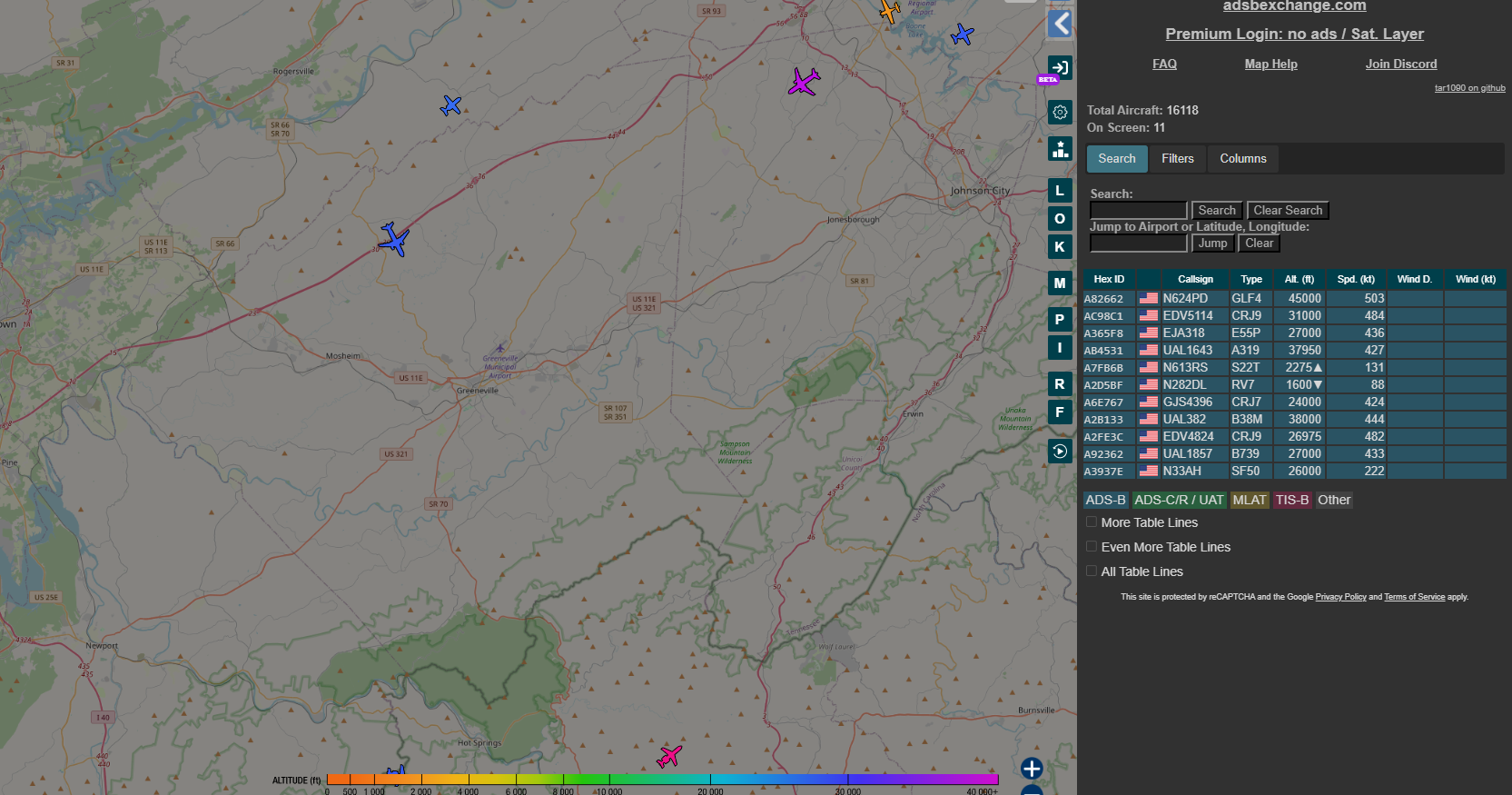
Task: Toggle the K map button
Action: [1060, 247]
